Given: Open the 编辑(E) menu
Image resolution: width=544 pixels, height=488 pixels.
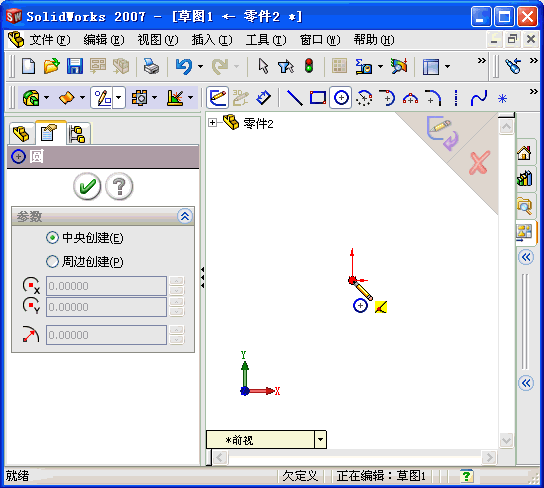Looking at the screenshot, I should point(103,40).
